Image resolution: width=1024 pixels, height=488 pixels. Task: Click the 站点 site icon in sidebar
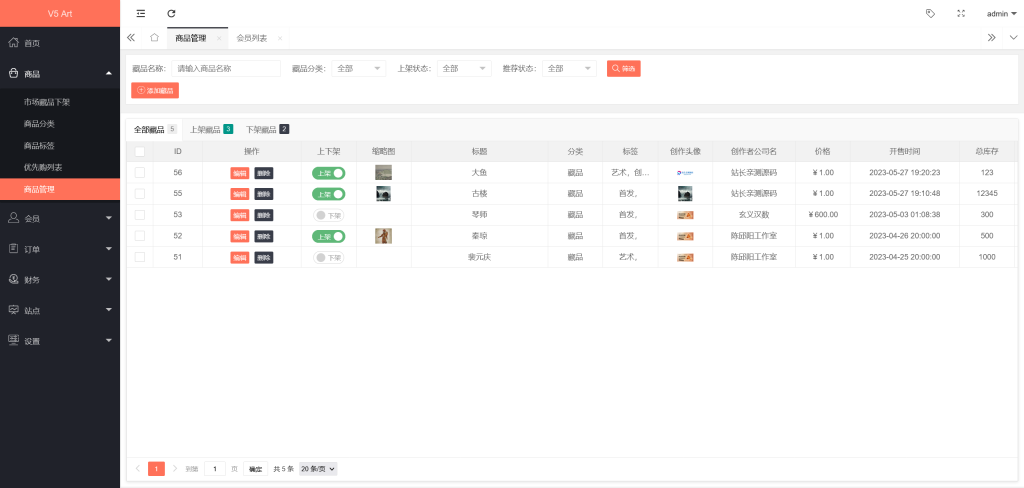[13, 310]
